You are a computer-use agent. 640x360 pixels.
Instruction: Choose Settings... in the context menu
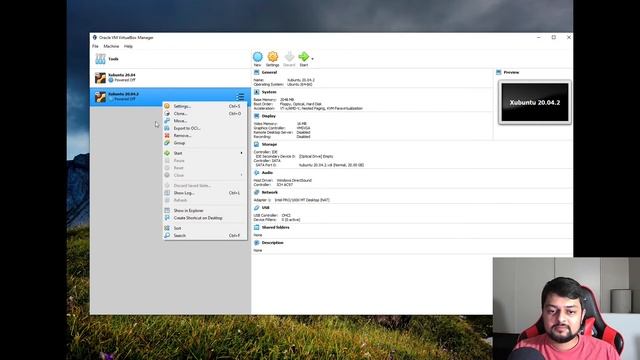(204, 106)
